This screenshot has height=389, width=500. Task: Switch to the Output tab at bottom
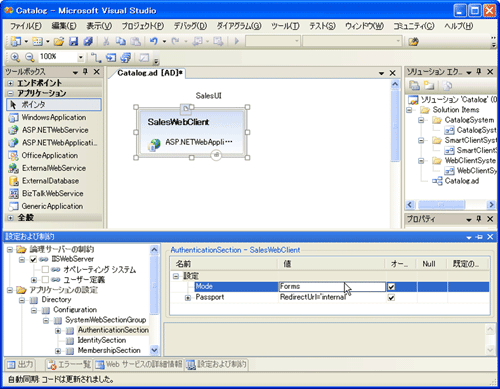pyautogui.click(x=21, y=365)
